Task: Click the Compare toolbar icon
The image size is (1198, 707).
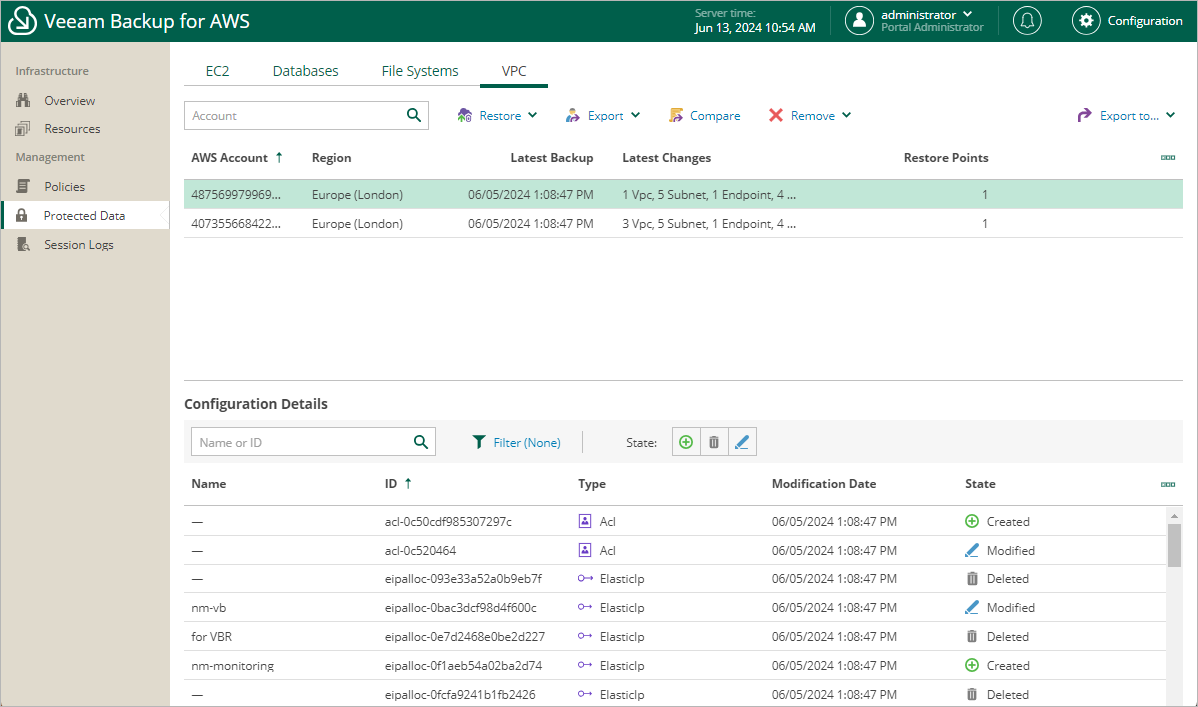Action: click(x=705, y=116)
